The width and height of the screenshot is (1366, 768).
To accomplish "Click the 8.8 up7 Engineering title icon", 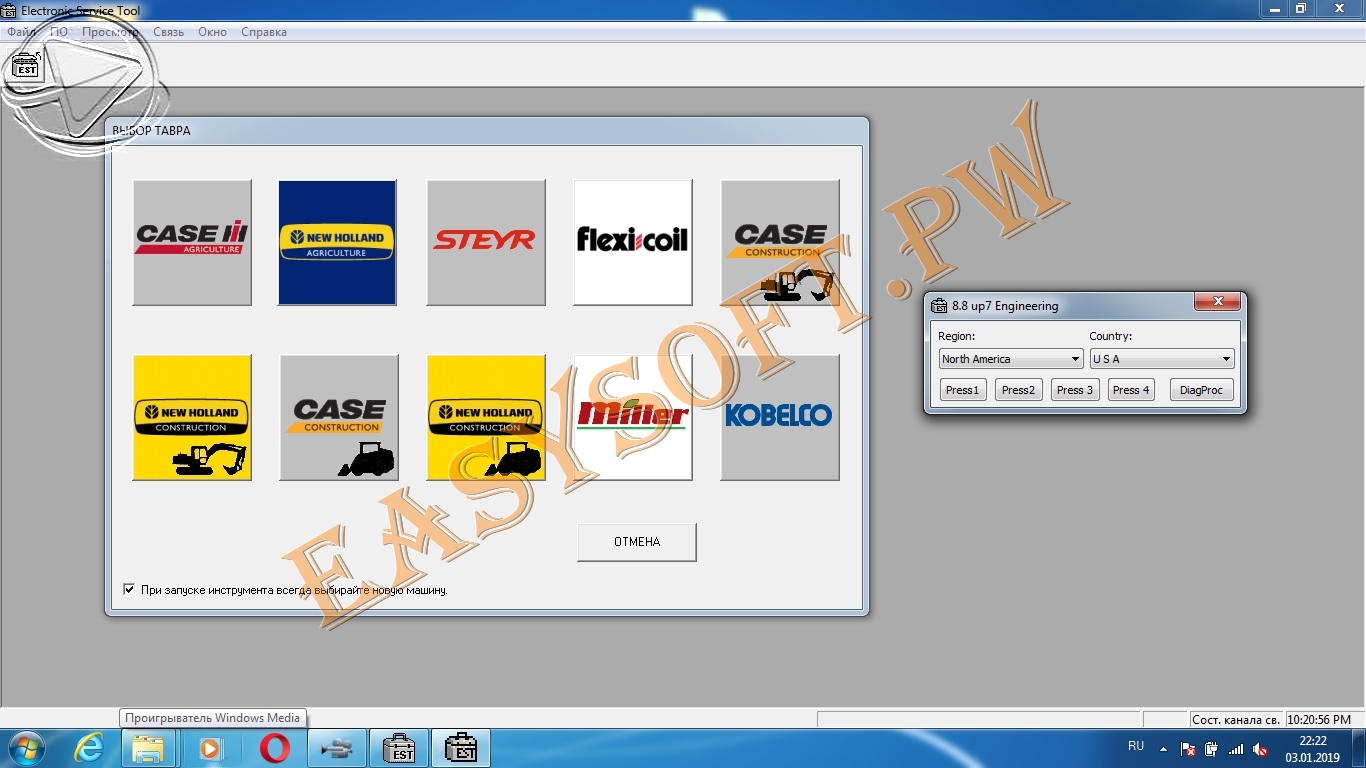I will [939, 306].
